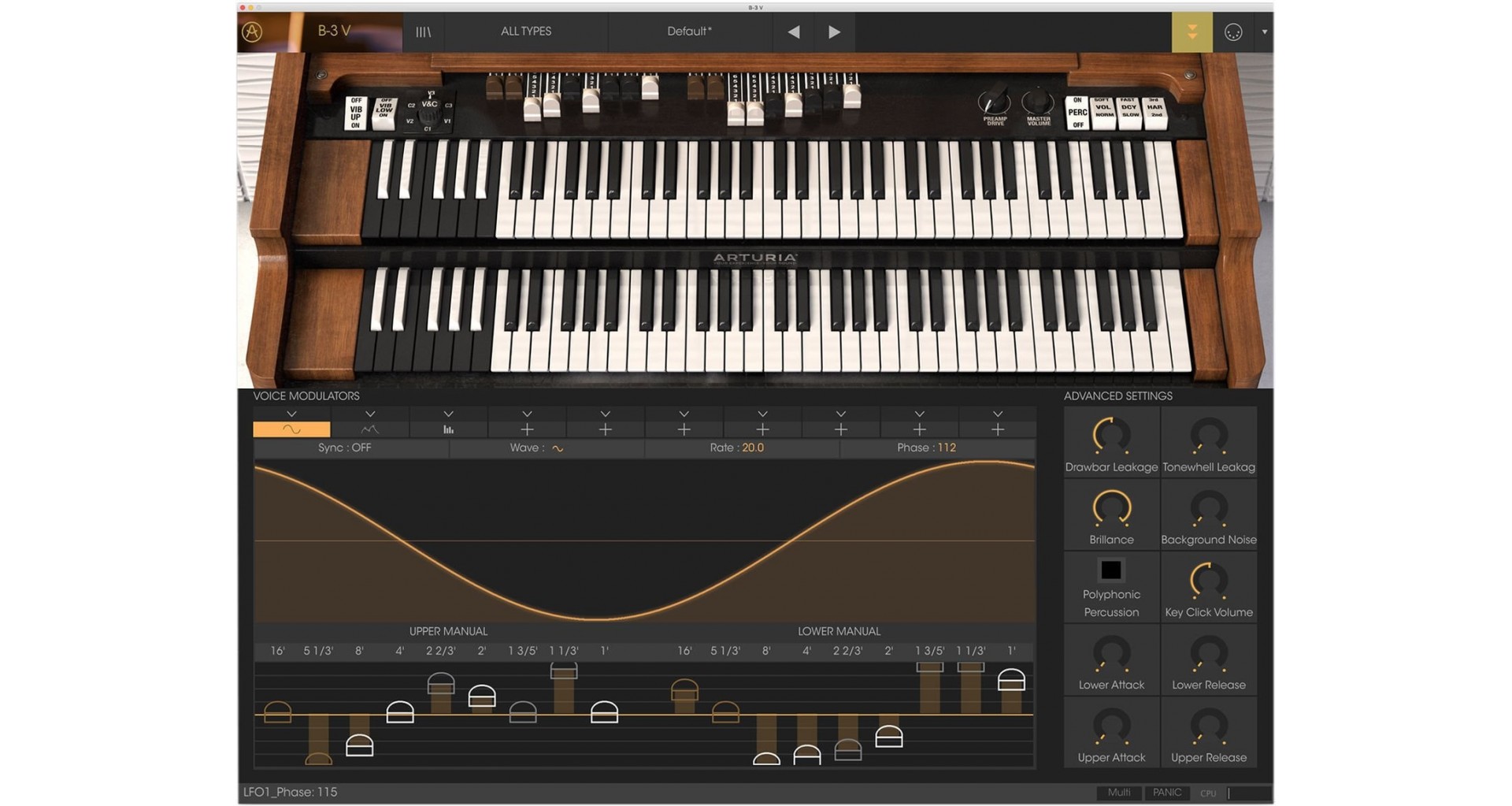Open MIDI controller settings icon
The height and width of the screenshot is (806, 1512).
1233,32
